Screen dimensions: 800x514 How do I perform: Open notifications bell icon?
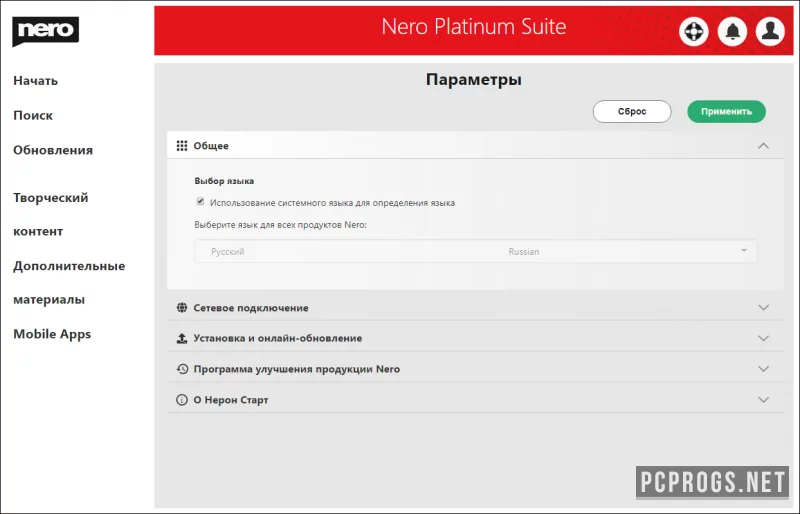pos(732,32)
